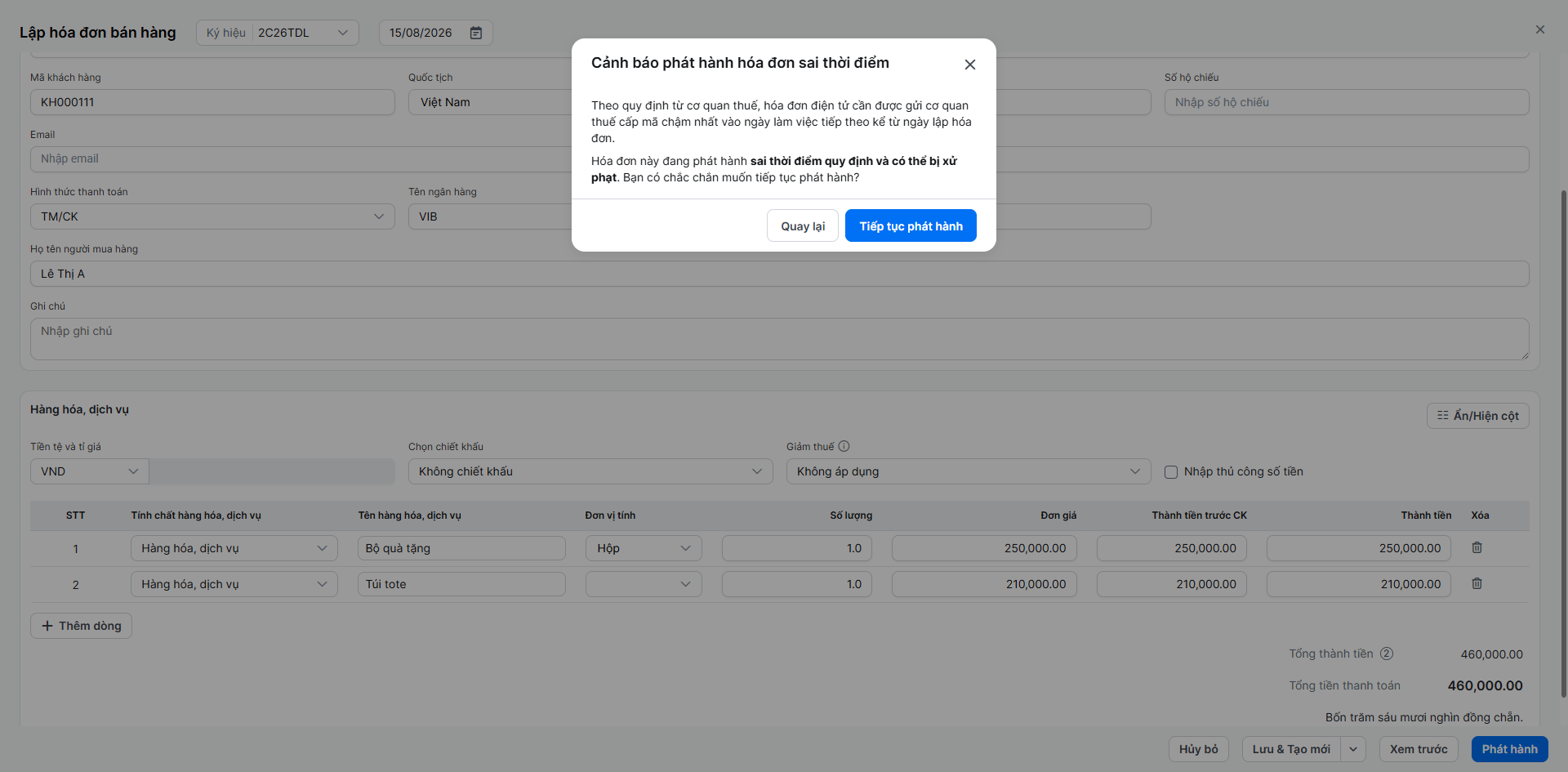Screen dimensions: 1568x772
Task: Open the Hộp unit dropdown in row 1
Action: point(644,548)
